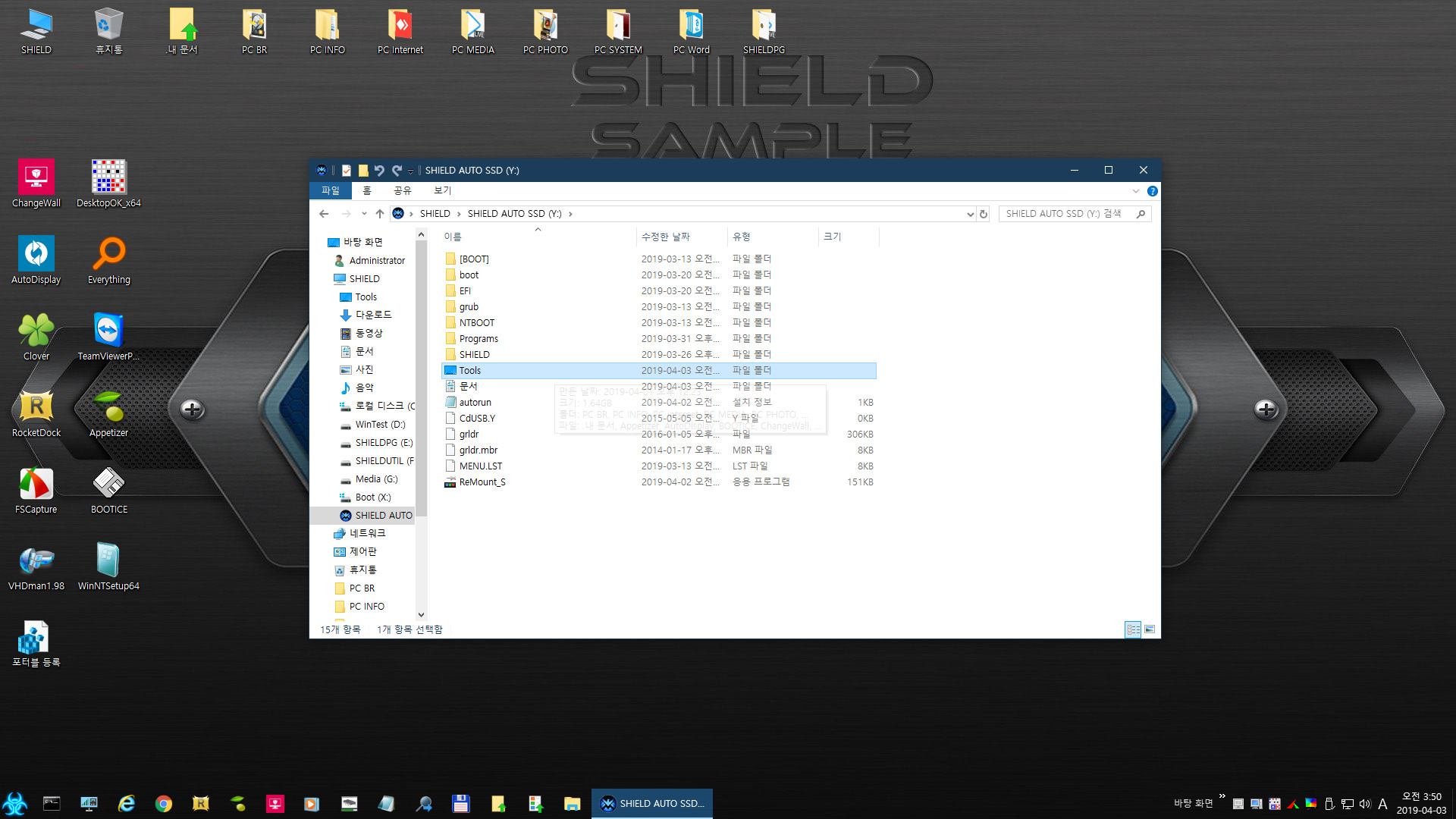The height and width of the screenshot is (819, 1456).
Task: Launch FSCapture from the desktop
Action: point(36,490)
